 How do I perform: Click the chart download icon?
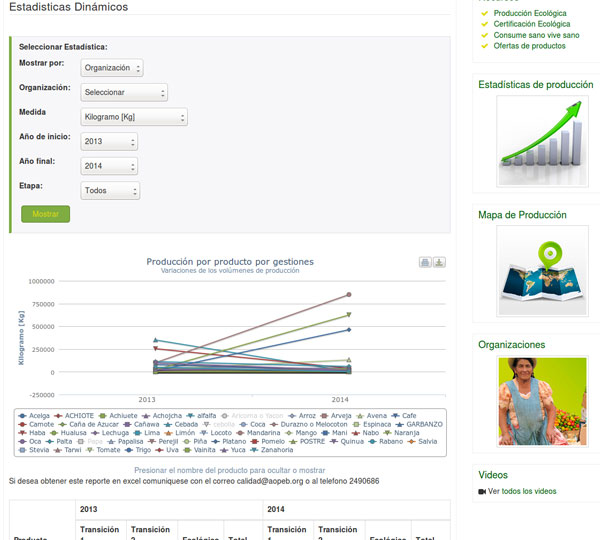[439, 262]
